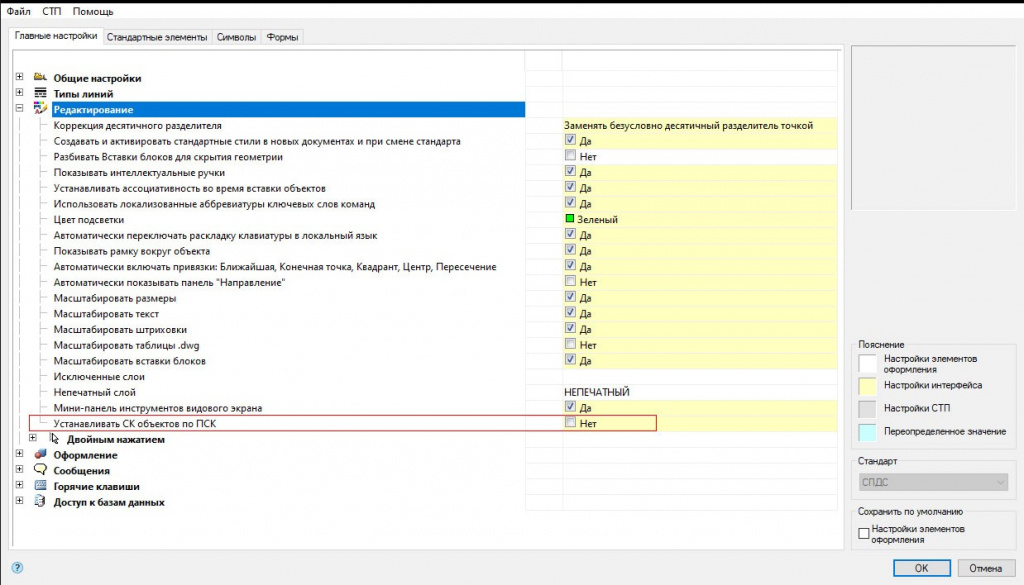Viewport: 1024px width, 585px height.
Task: Check Настройки элементов оформления save-default checkbox
Action: point(863,533)
